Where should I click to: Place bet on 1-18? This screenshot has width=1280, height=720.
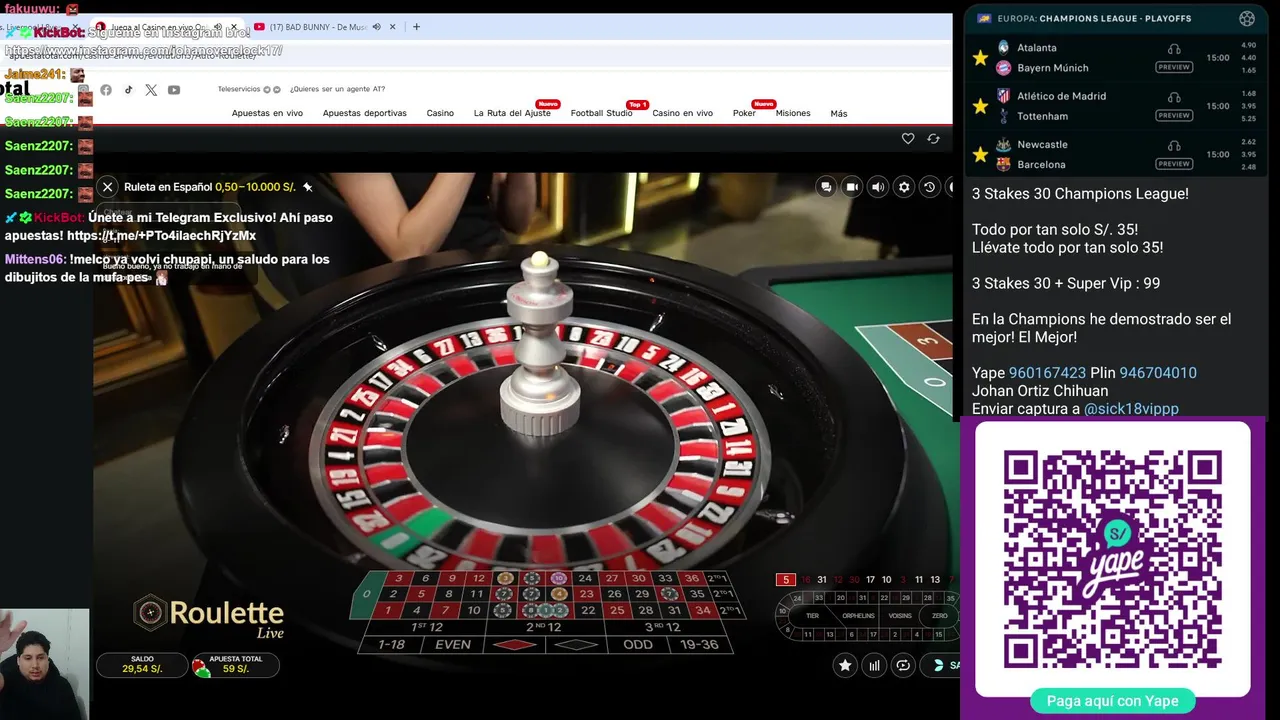[391, 645]
